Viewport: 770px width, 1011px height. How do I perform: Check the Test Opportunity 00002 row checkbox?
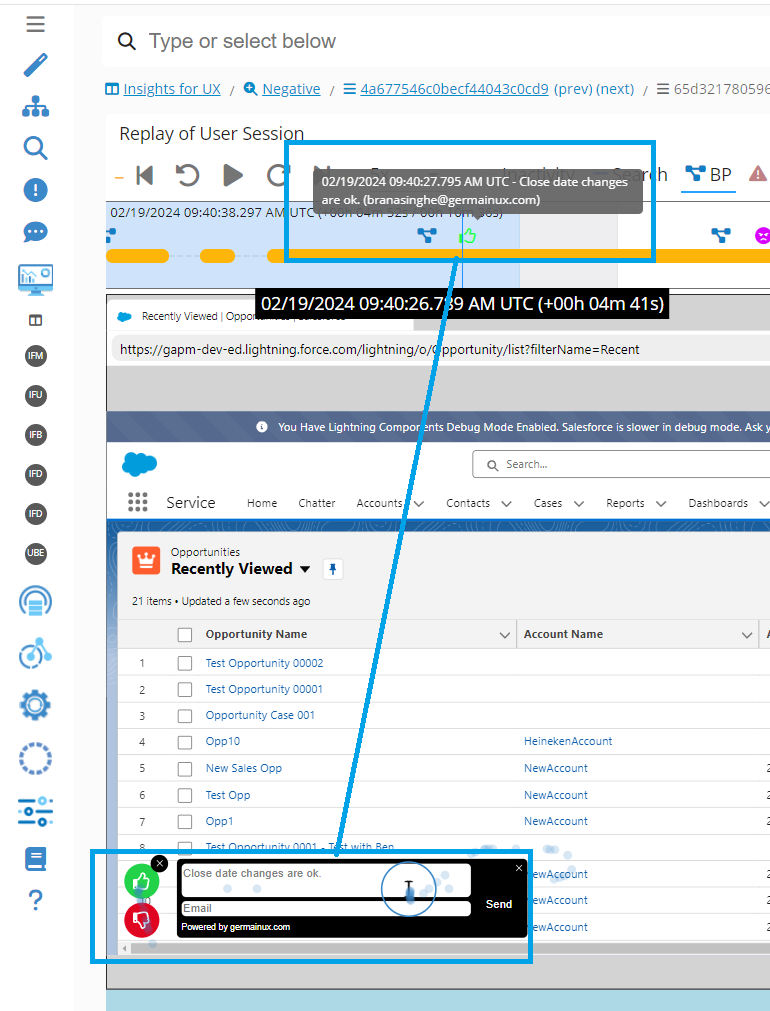click(x=184, y=663)
